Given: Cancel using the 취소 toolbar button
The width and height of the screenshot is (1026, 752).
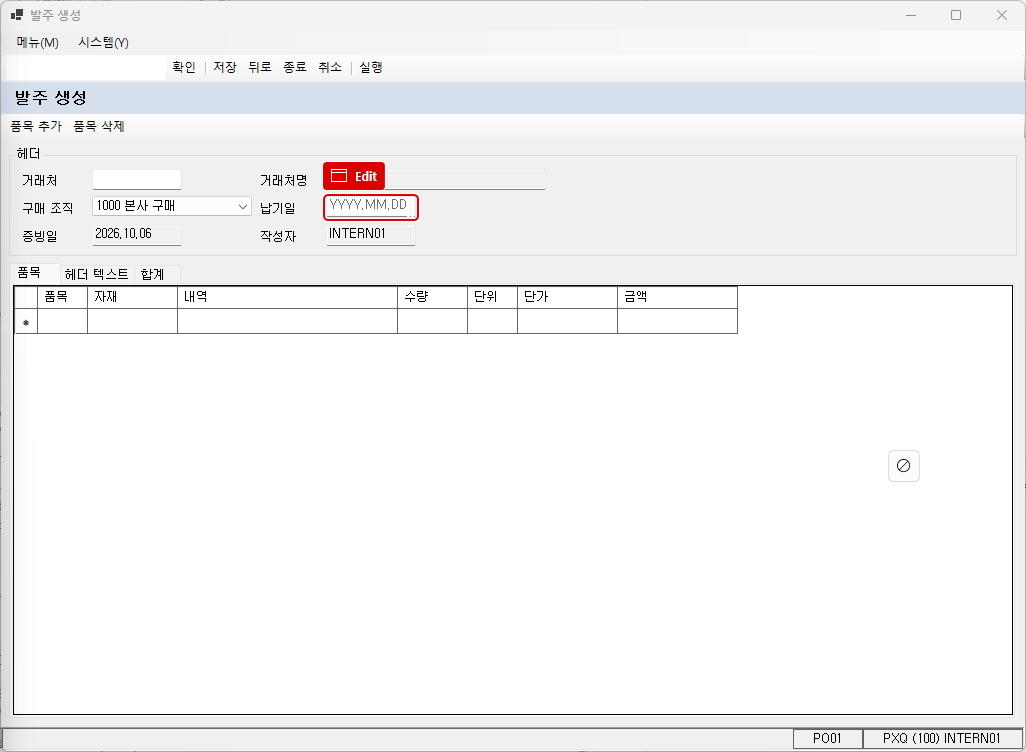Looking at the screenshot, I should (x=330, y=67).
